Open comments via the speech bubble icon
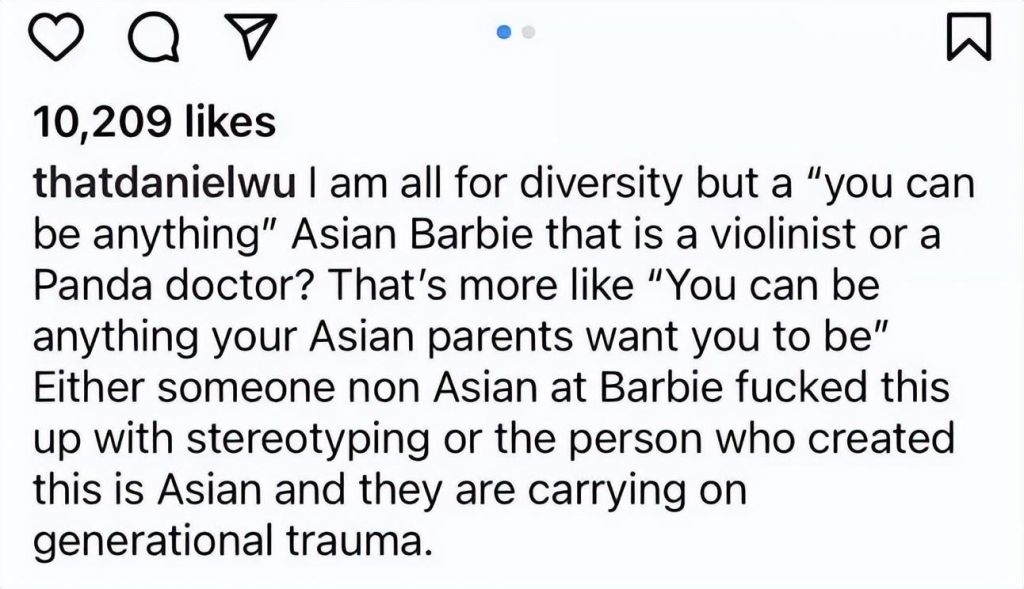Viewport: 1024px width, 589px height. (x=154, y=37)
